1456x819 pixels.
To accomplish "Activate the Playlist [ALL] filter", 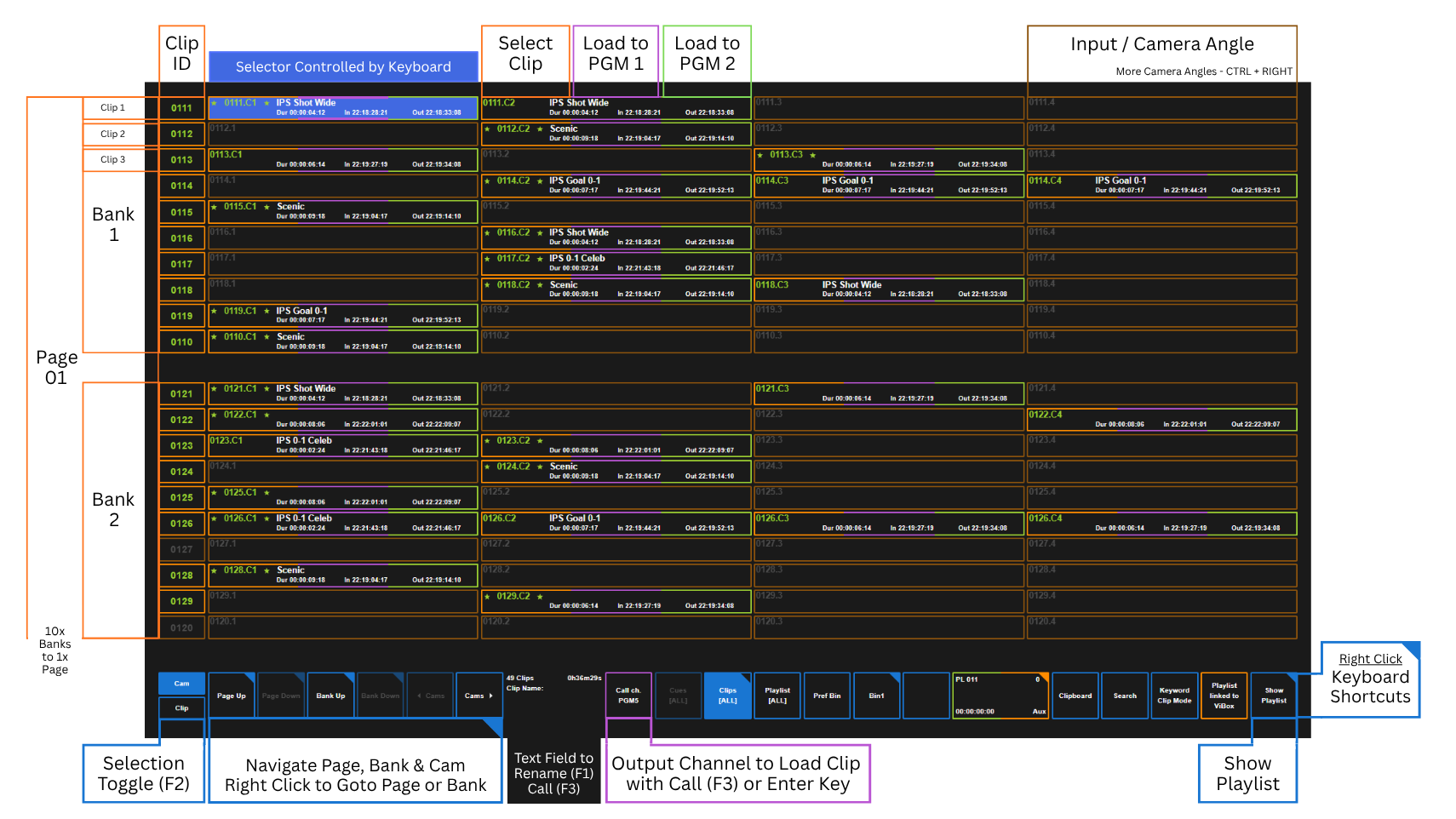I will point(777,696).
